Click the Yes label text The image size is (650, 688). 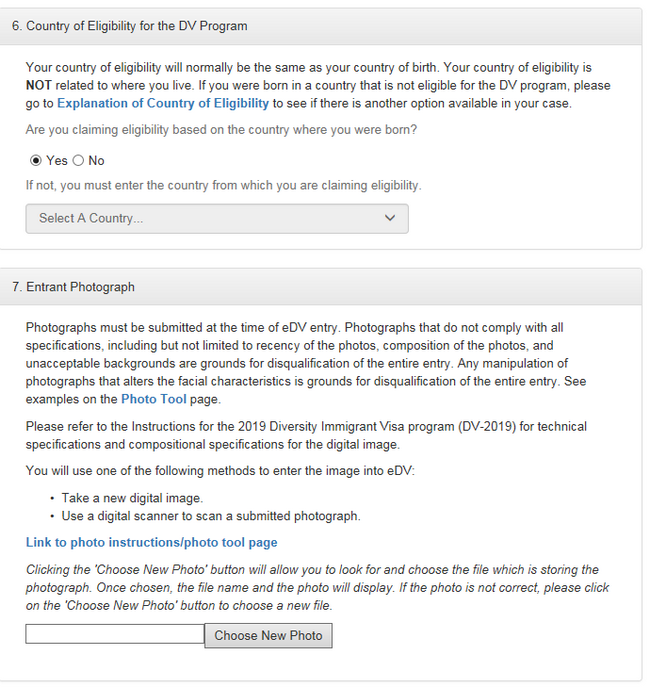pyautogui.click(x=57, y=160)
